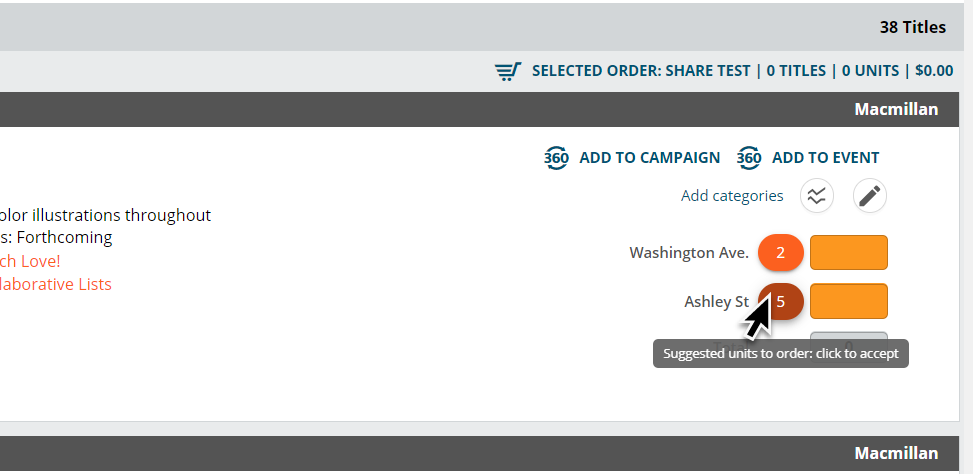
Task: Click the lower Macmillan publisher header bar
Action: [x=480, y=454]
